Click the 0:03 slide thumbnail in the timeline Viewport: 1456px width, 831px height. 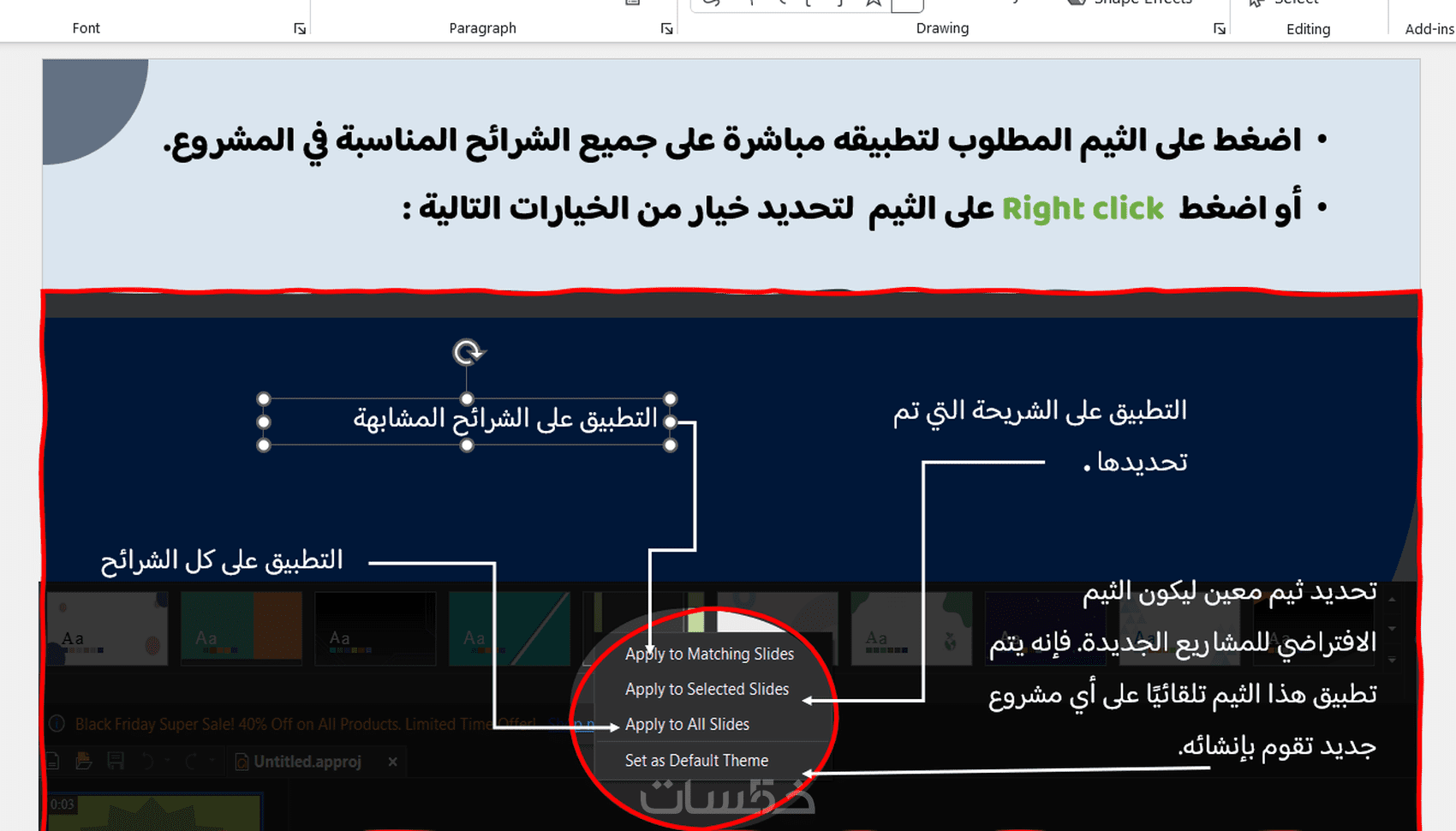click(154, 812)
